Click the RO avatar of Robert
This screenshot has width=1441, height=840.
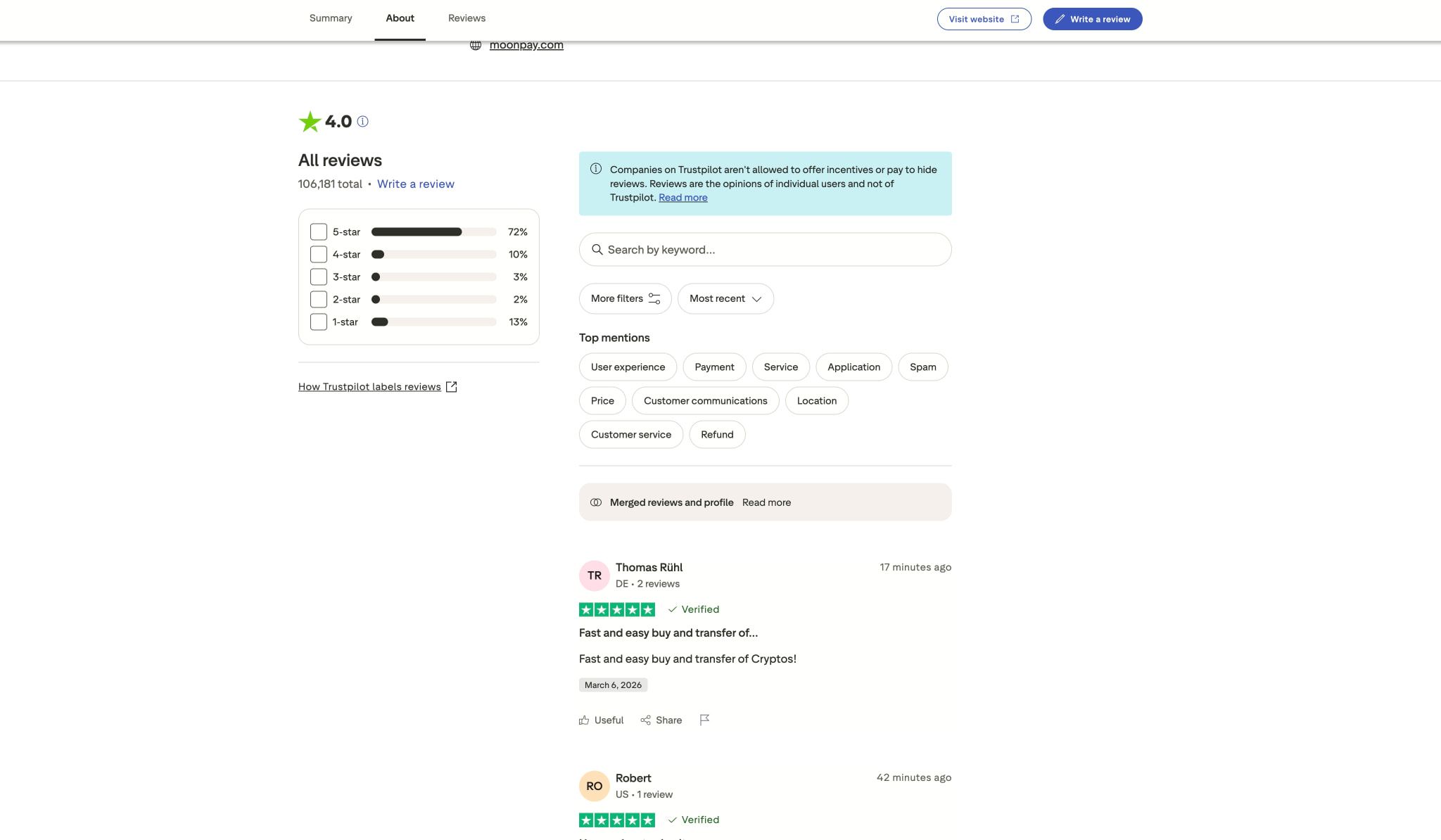[595, 786]
